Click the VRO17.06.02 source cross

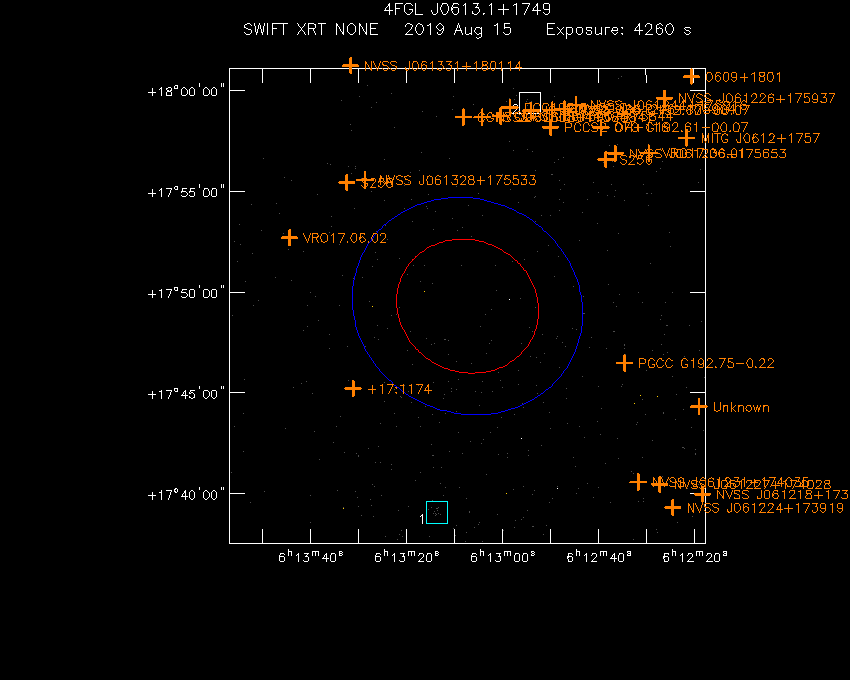(289, 238)
